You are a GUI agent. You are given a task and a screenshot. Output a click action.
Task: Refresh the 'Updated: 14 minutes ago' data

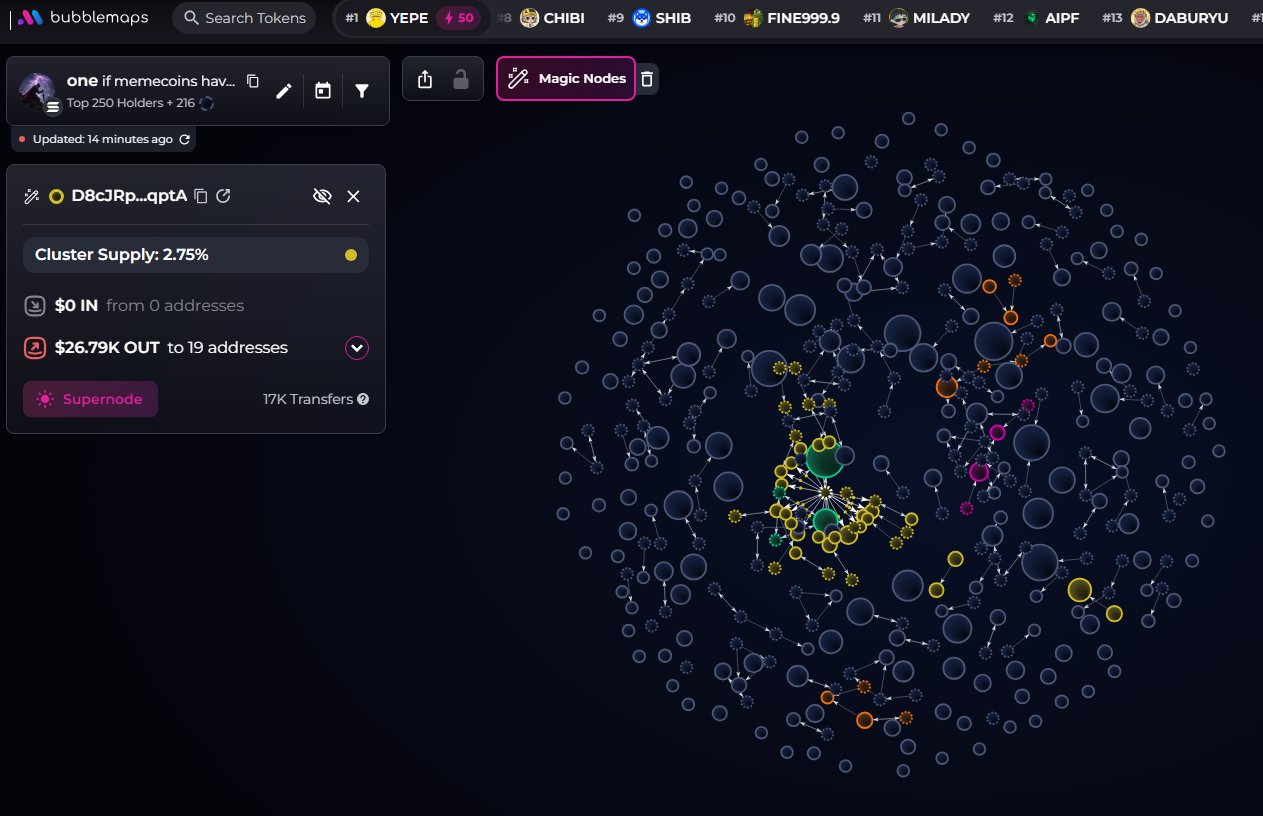[x=184, y=139]
